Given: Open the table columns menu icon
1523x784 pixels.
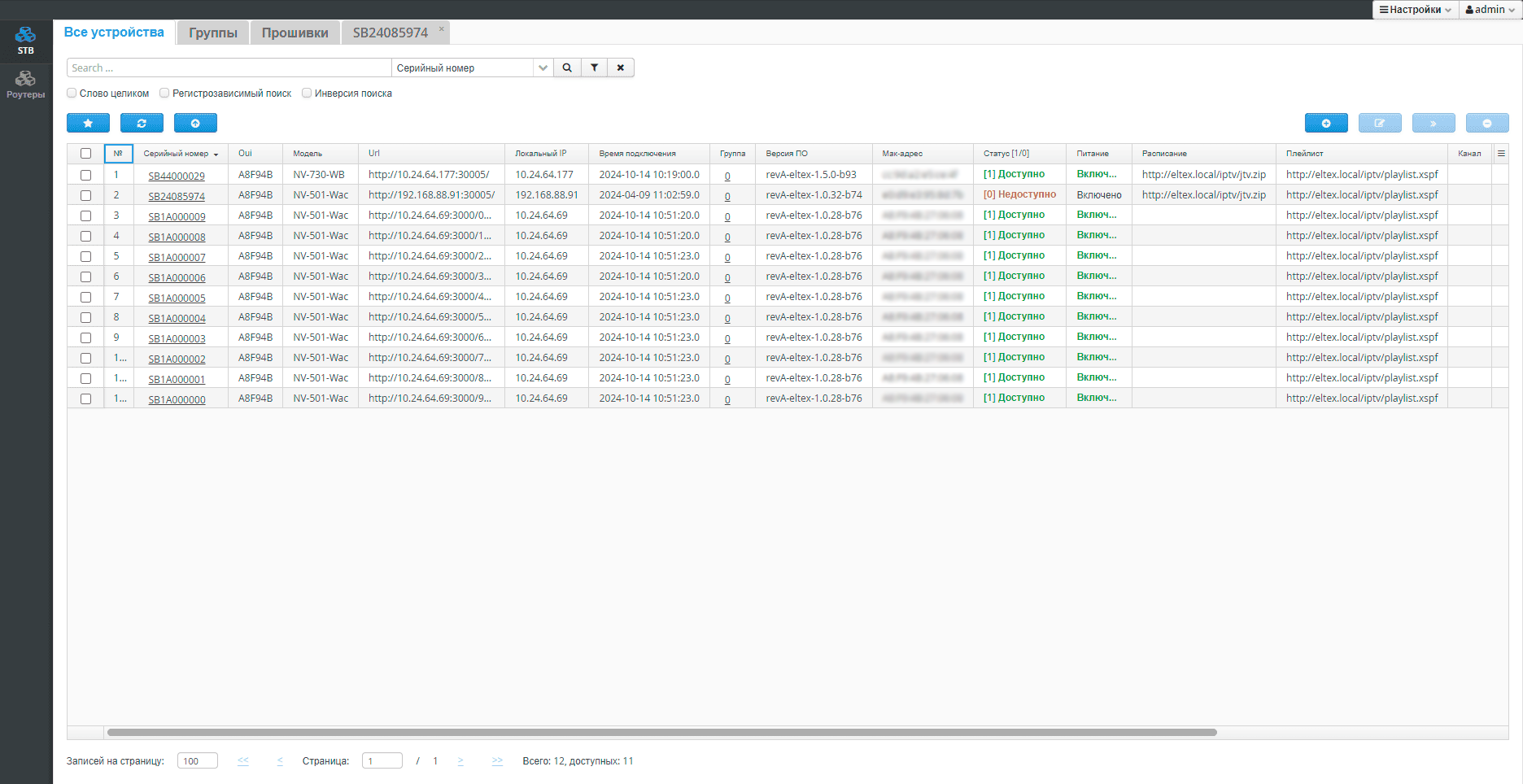Looking at the screenshot, I should 1501,153.
